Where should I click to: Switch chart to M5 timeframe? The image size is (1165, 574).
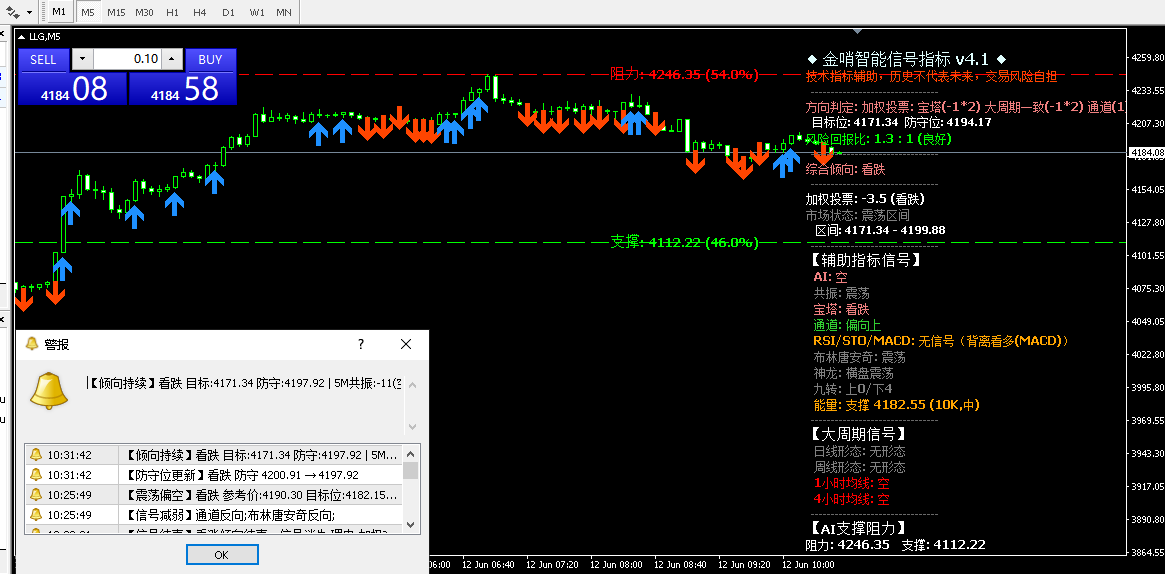tap(88, 13)
